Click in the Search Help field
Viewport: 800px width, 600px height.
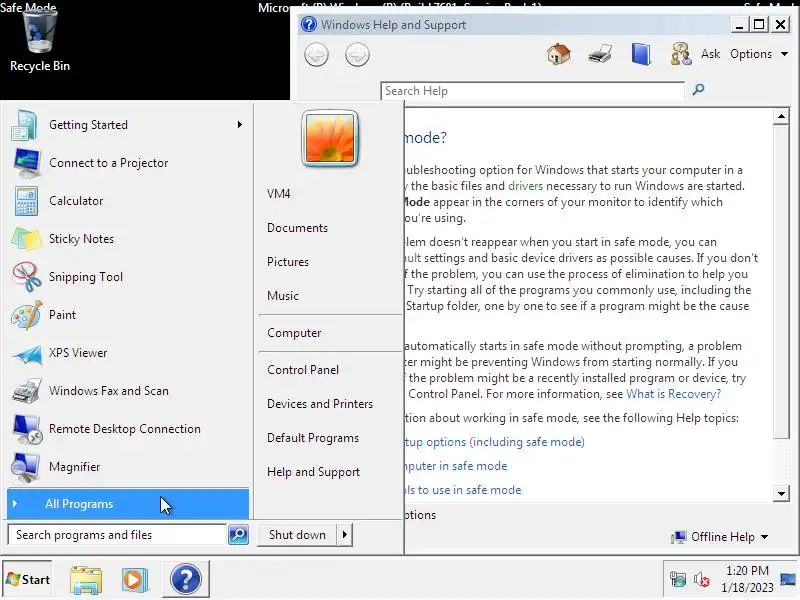[x=532, y=91]
